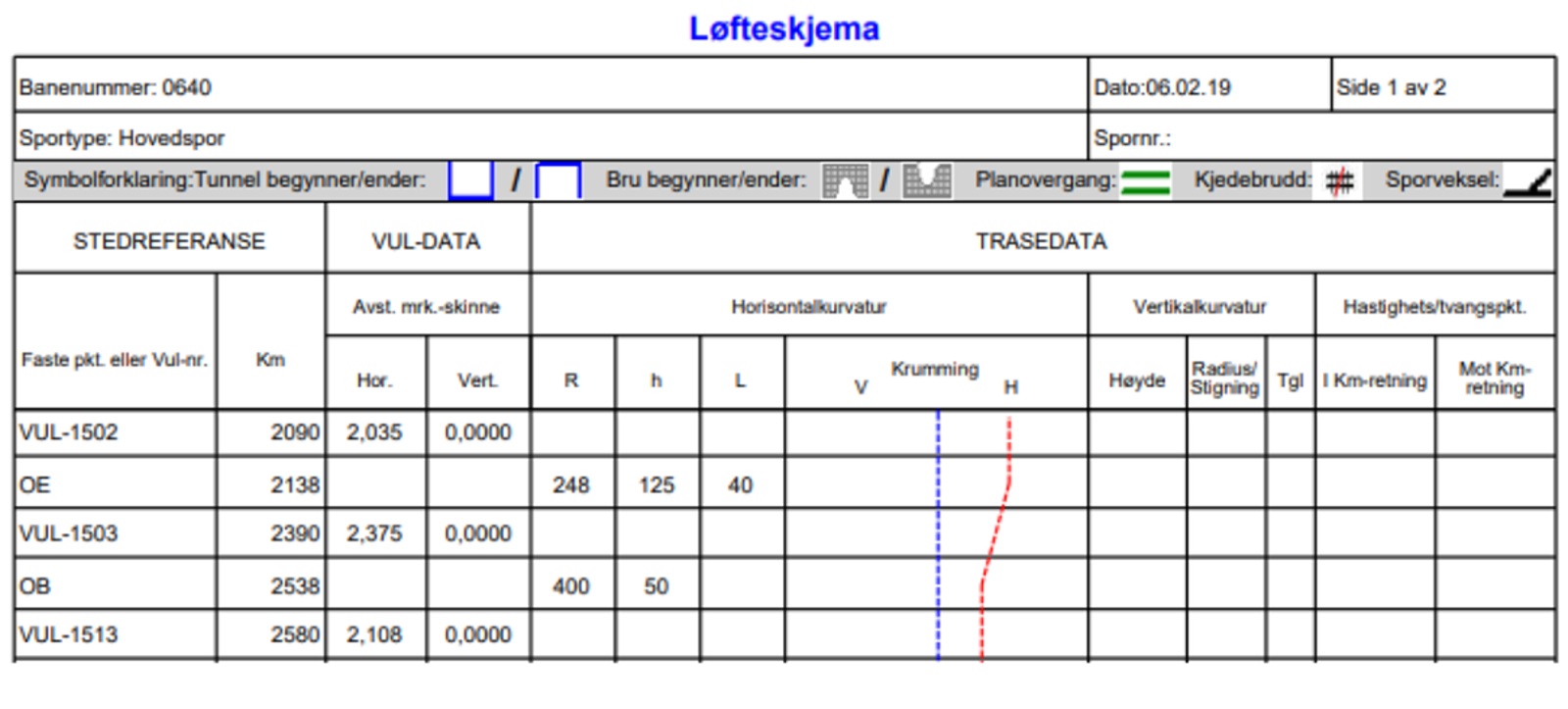Click Faste pkt. eller Vul-nr. header

[x=115, y=360]
